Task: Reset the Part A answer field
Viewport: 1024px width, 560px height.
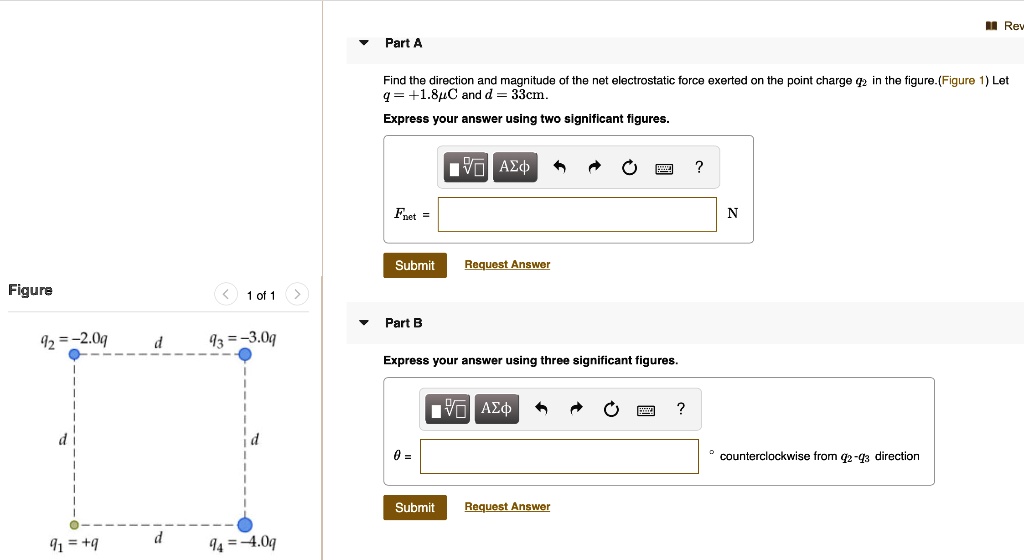Action: click(x=629, y=168)
